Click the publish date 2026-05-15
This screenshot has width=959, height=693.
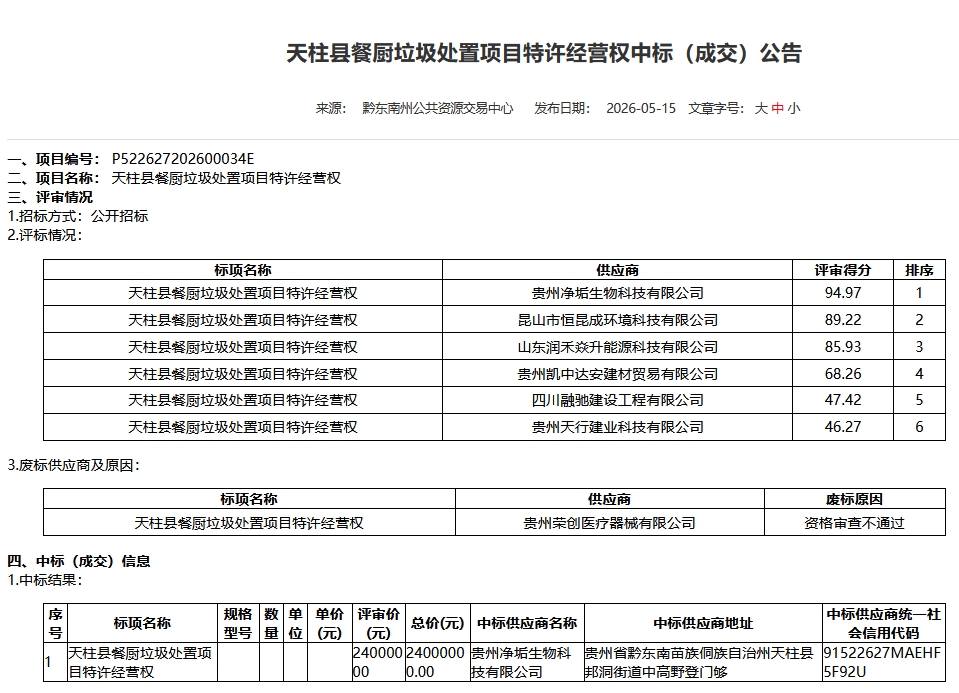tap(641, 108)
